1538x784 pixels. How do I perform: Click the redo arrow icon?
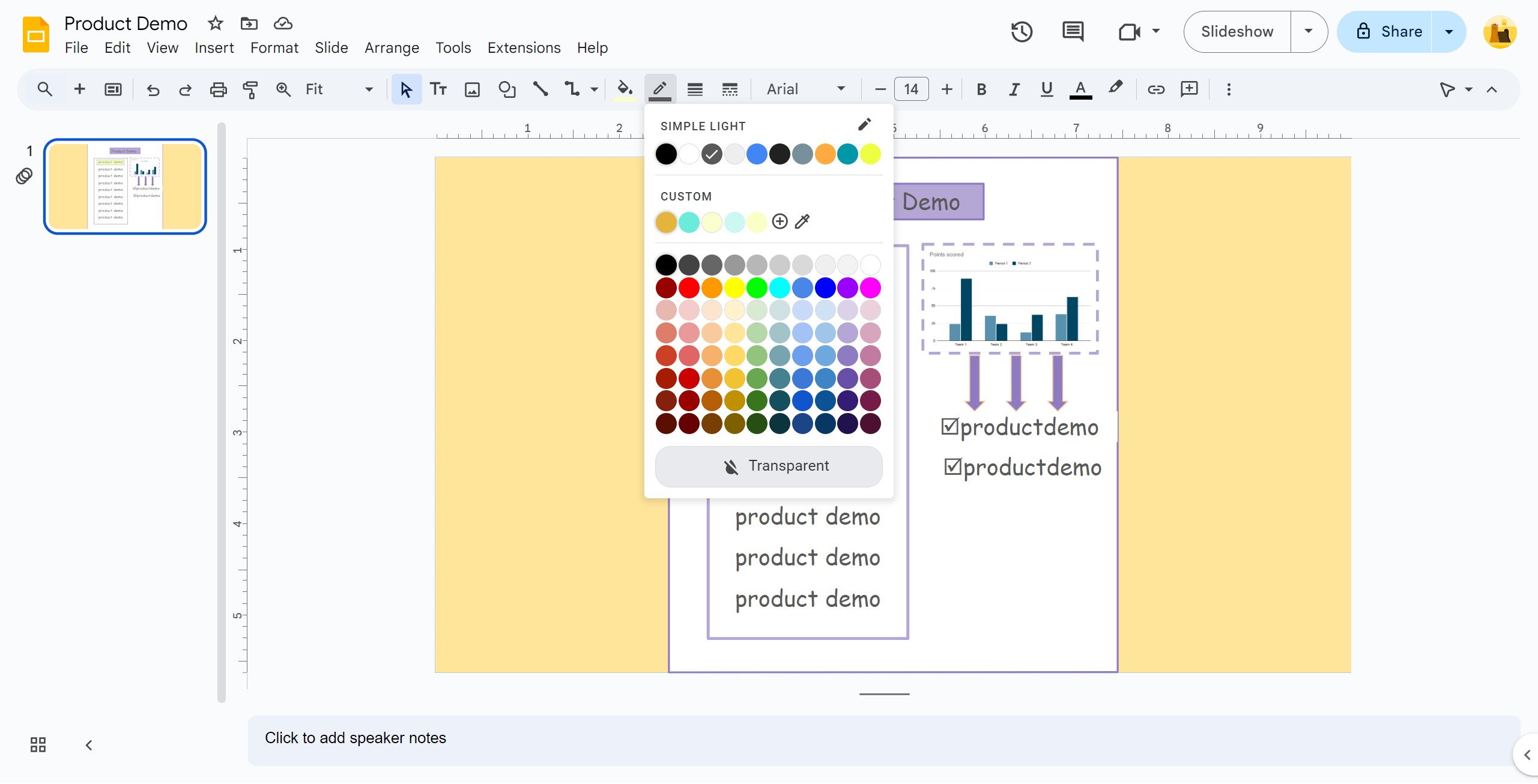[185, 89]
